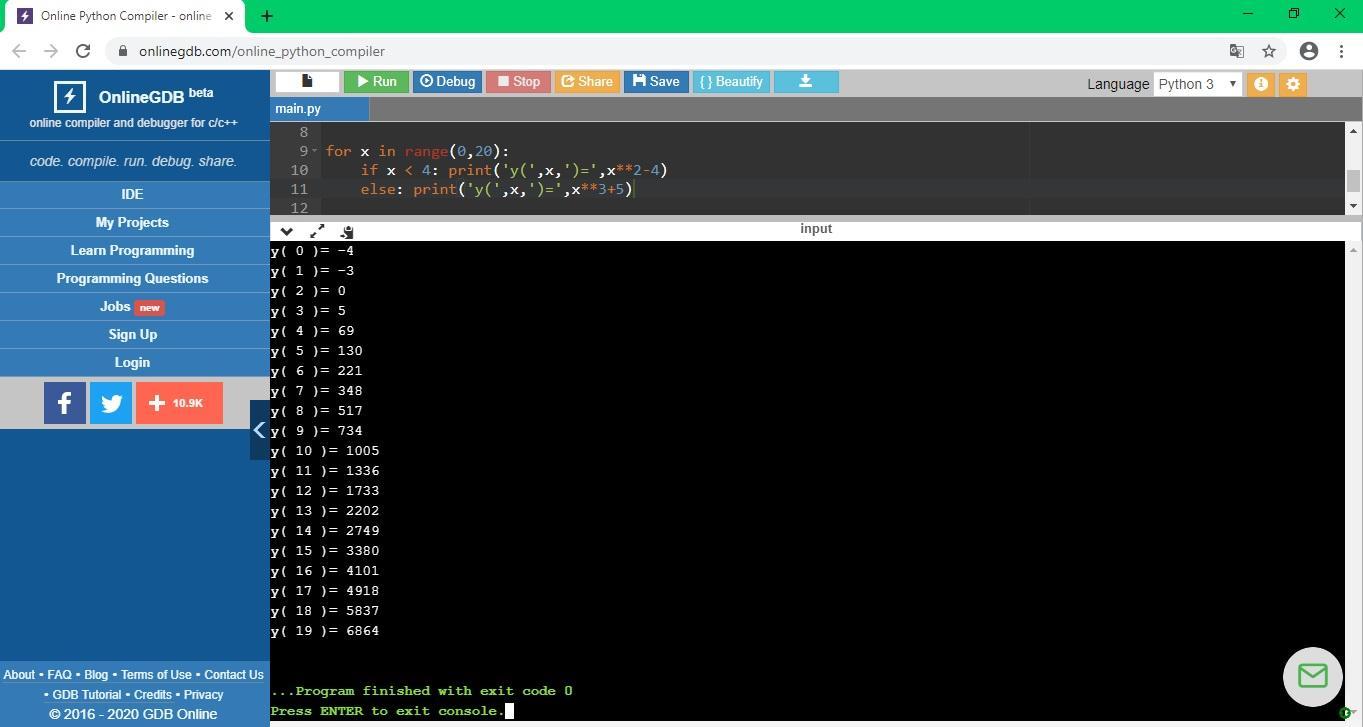The image size is (1363, 727).
Task: Open editor settings with the orange gear icon
Action: 1293,84
